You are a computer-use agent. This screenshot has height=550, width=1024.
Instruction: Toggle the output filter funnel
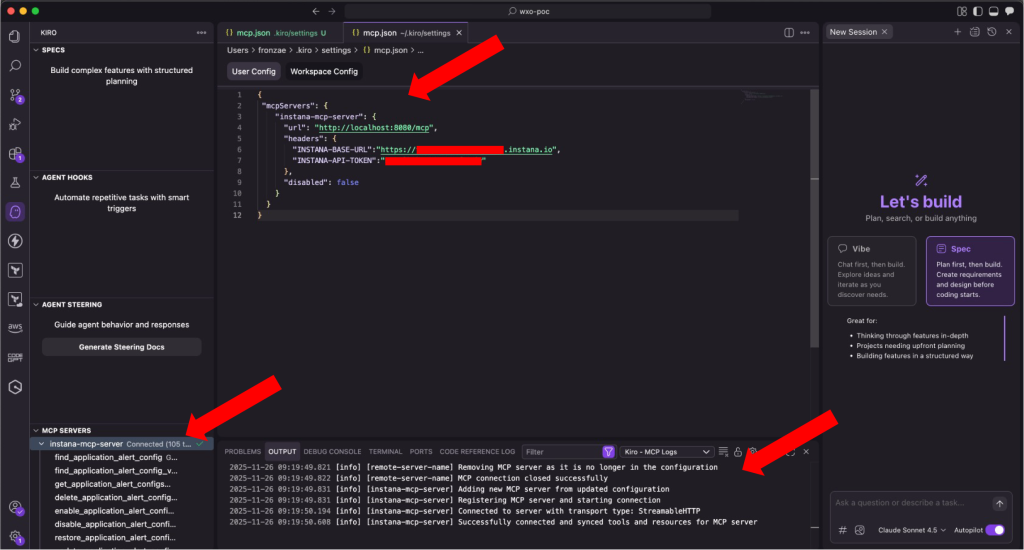608,451
